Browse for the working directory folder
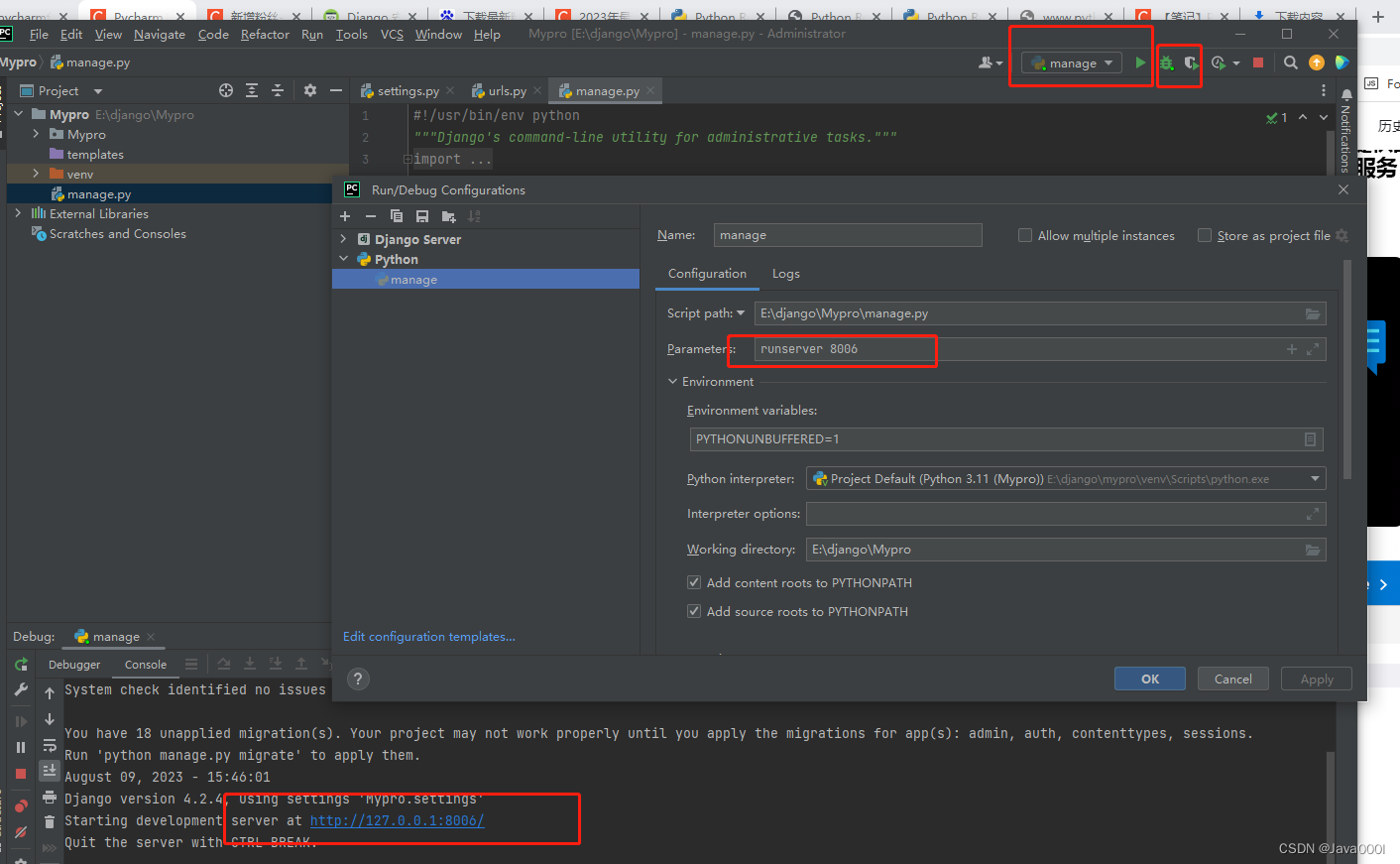 click(1313, 550)
